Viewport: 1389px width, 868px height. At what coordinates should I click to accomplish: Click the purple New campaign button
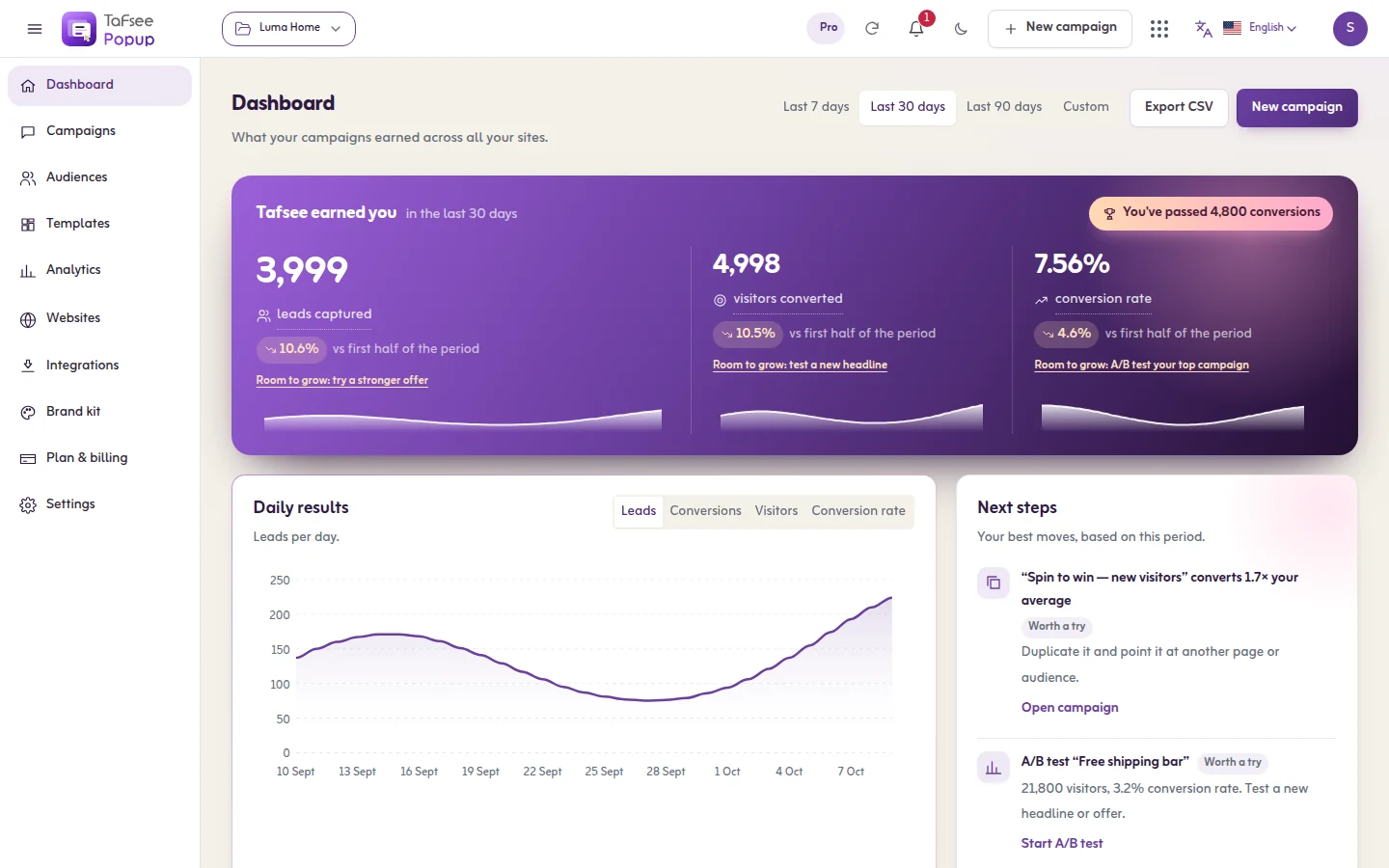pos(1297,107)
